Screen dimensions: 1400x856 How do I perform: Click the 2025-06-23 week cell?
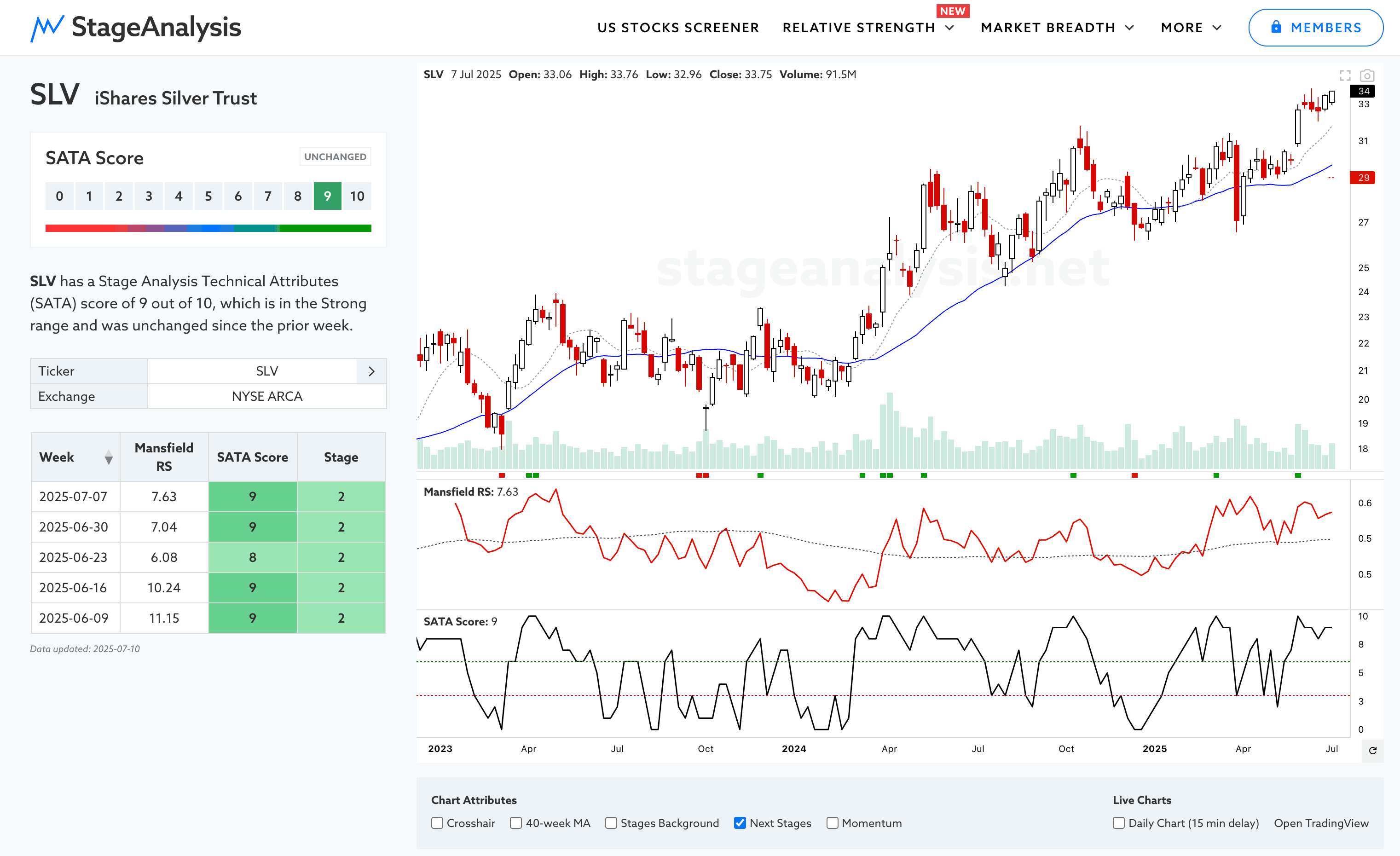point(75,557)
